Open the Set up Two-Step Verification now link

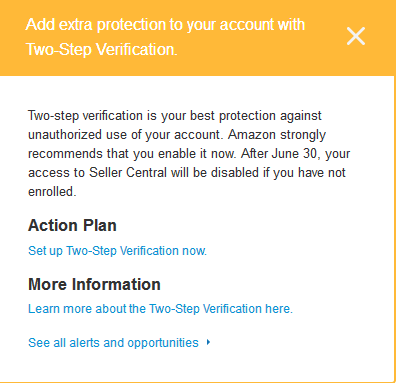pyautogui.click(x=117, y=251)
